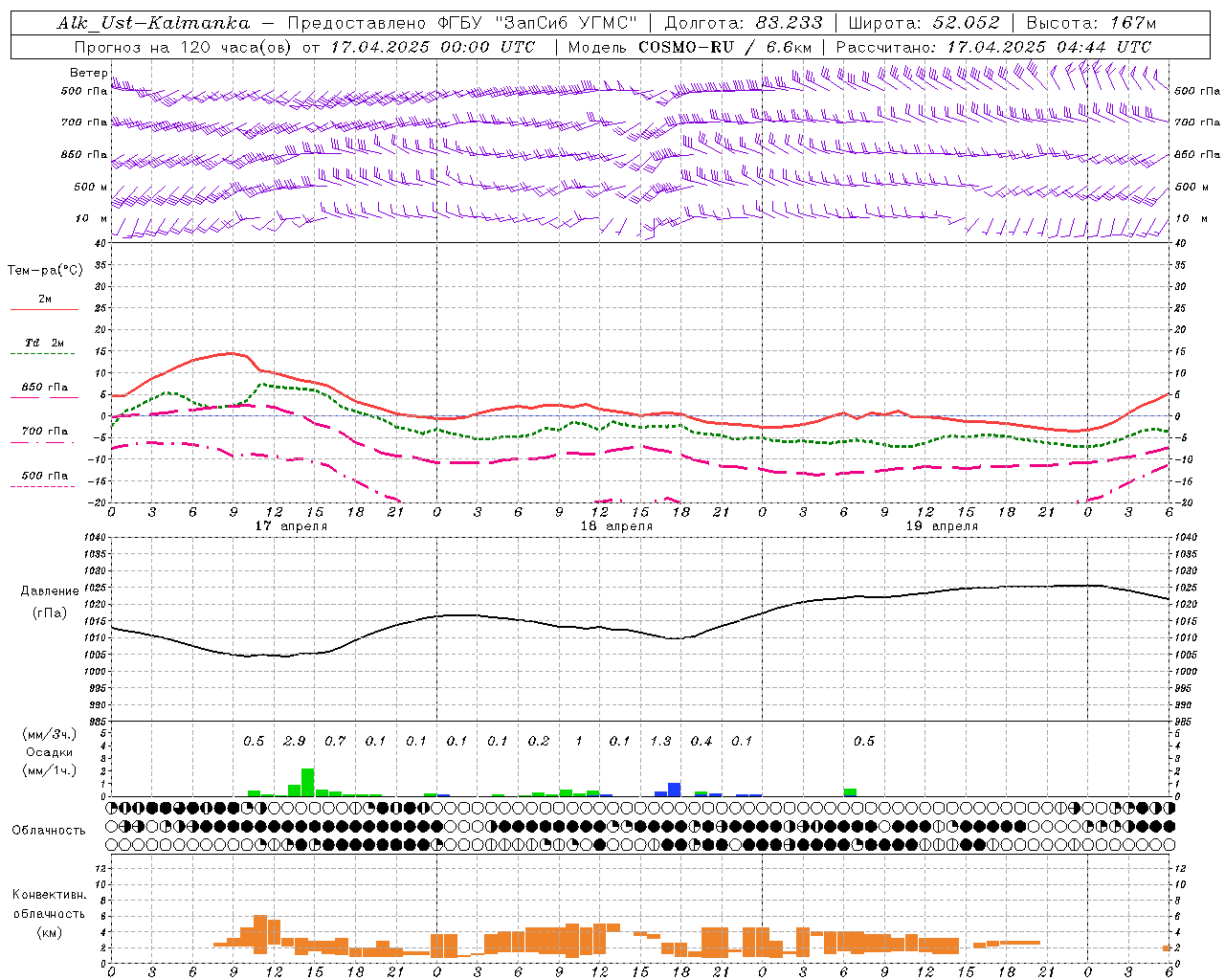This screenshot has height=980, width=1225.
Task: Click the precipitation total 1.3
Action: (x=660, y=741)
